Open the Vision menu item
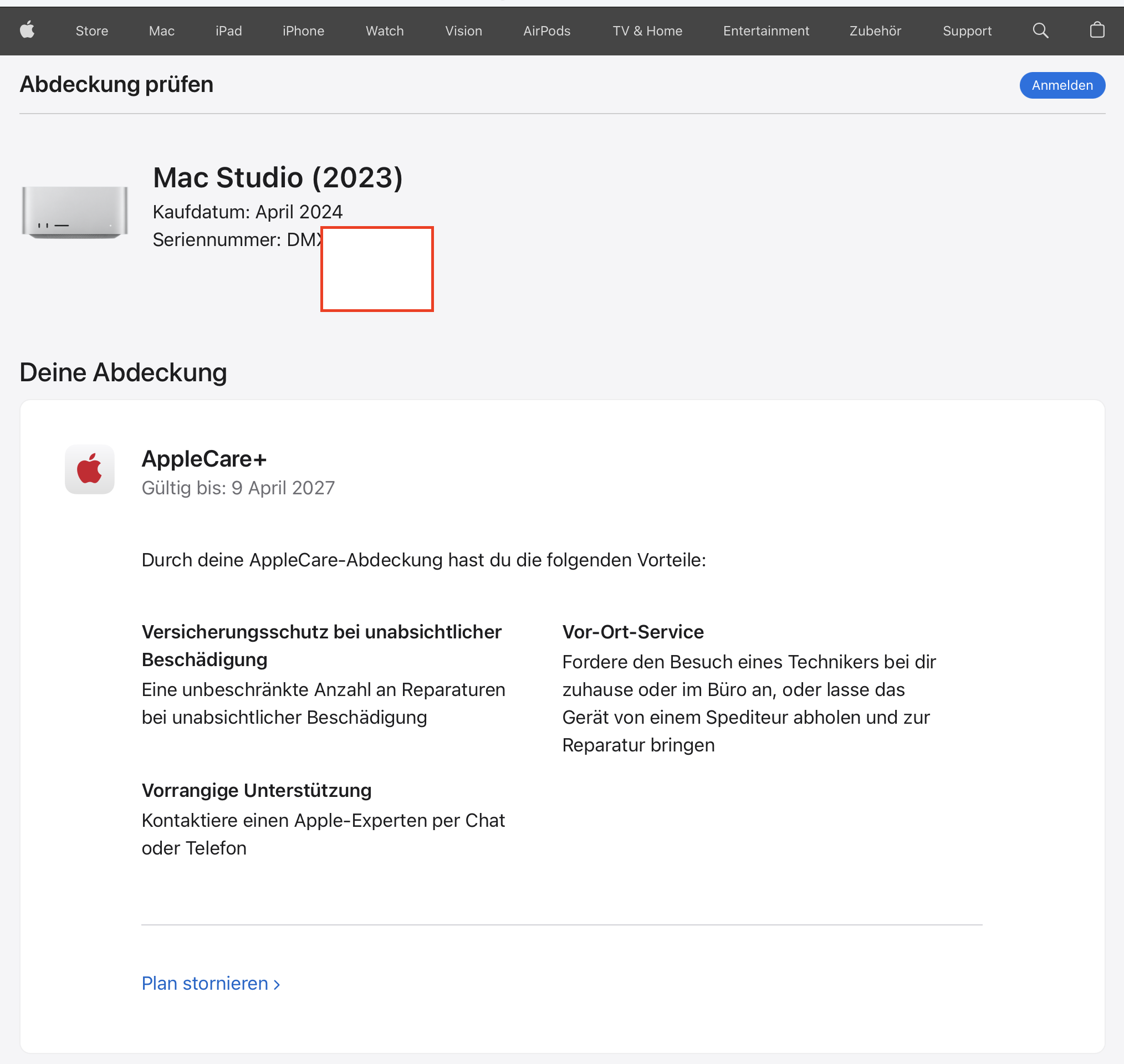Image resolution: width=1124 pixels, height=1064 pixels. point(463,31)
